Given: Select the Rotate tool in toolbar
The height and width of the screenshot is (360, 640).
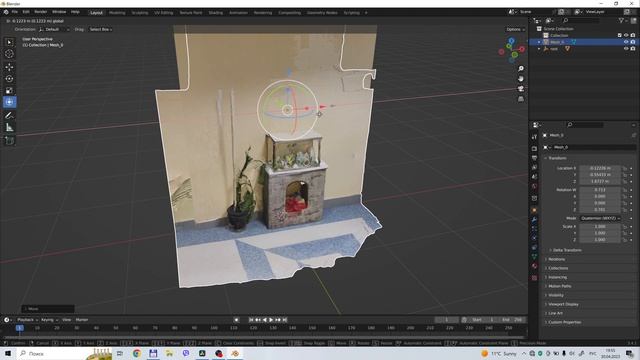Looking at the screenshot, I should pos(9,79).
